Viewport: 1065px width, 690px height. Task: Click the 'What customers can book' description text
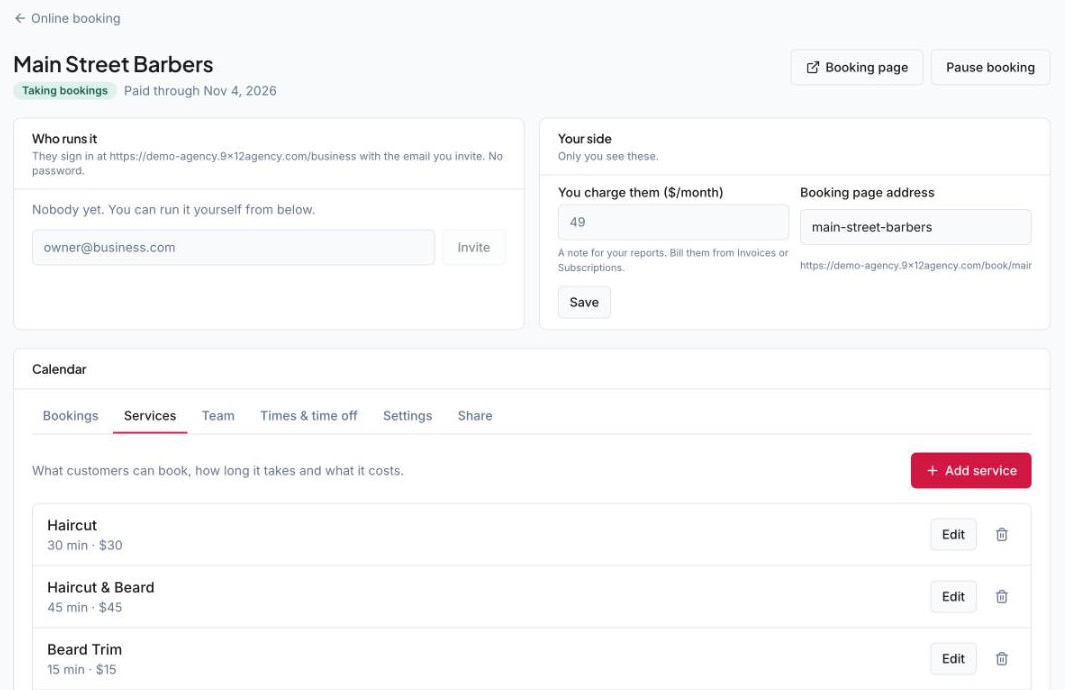click(217, 471)
